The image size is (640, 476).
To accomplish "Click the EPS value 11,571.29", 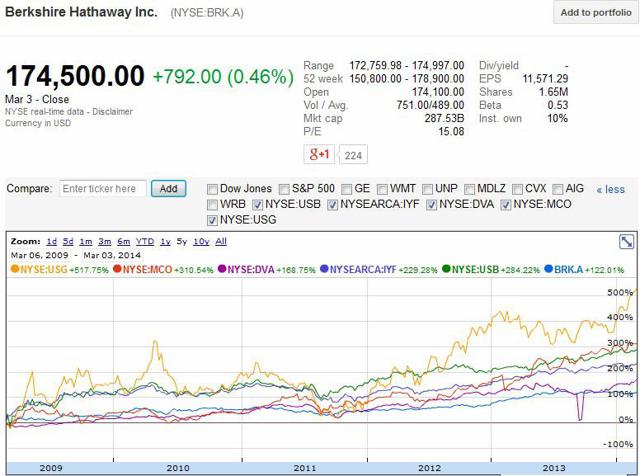I will coord(545,78).
